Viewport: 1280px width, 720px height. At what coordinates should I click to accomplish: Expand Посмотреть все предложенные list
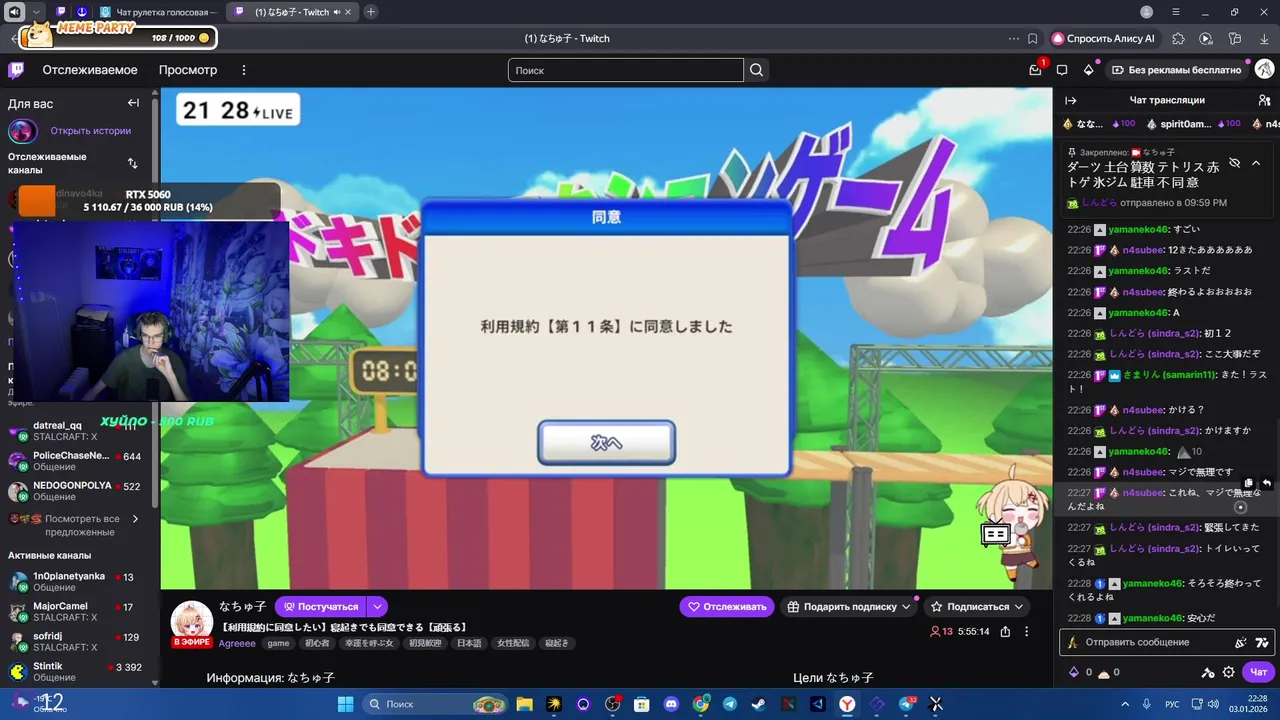pos(74,525)
